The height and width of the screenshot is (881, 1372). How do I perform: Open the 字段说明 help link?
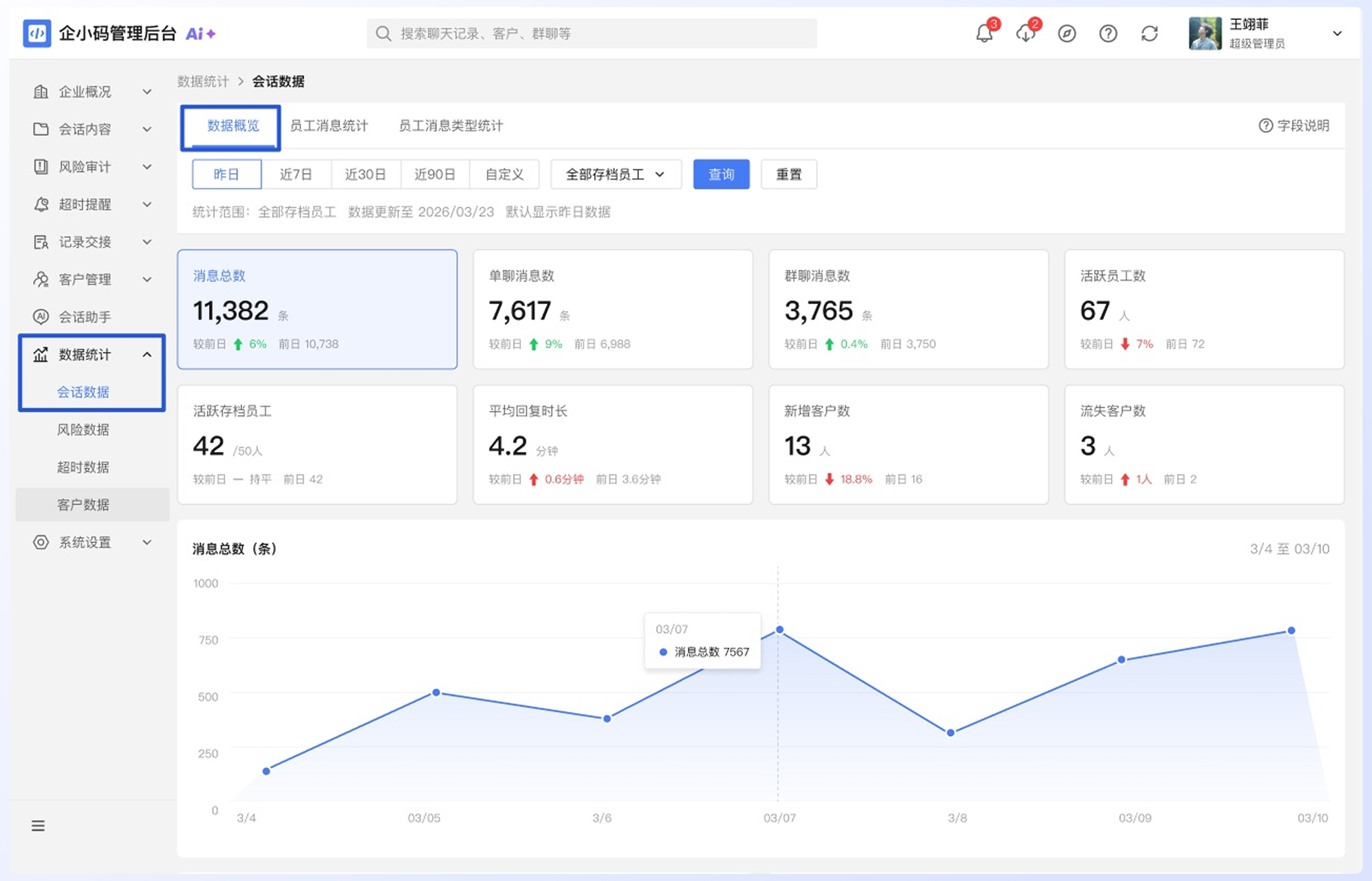tap(1294, 125)
